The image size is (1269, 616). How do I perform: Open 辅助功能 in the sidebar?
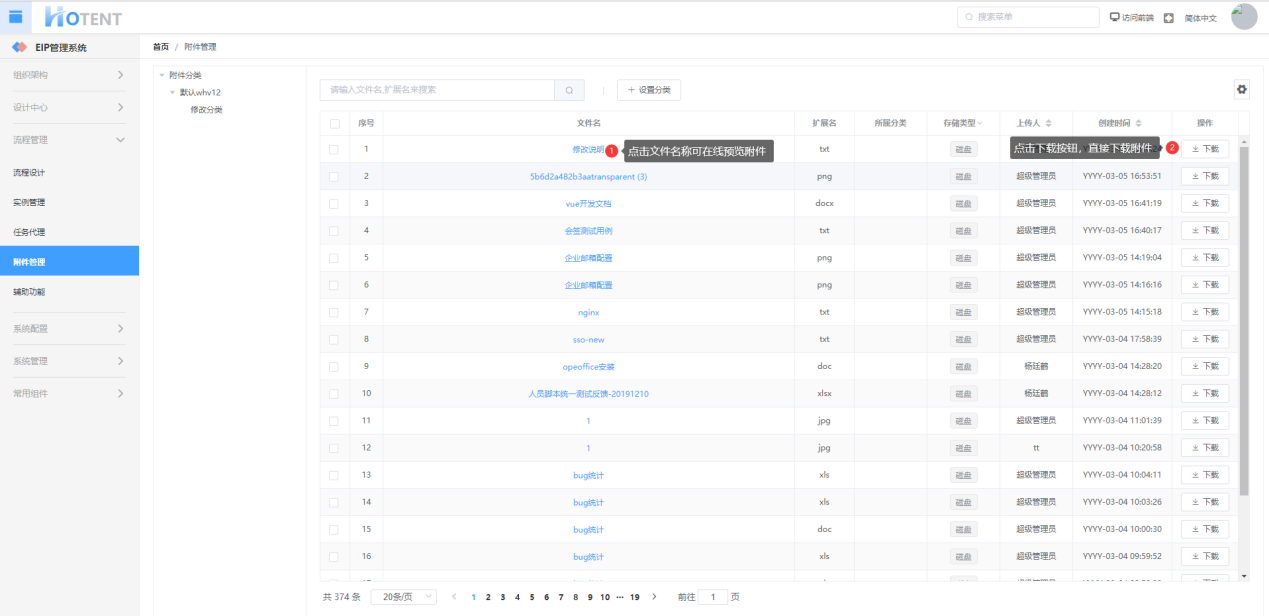(x=69, y=292)
